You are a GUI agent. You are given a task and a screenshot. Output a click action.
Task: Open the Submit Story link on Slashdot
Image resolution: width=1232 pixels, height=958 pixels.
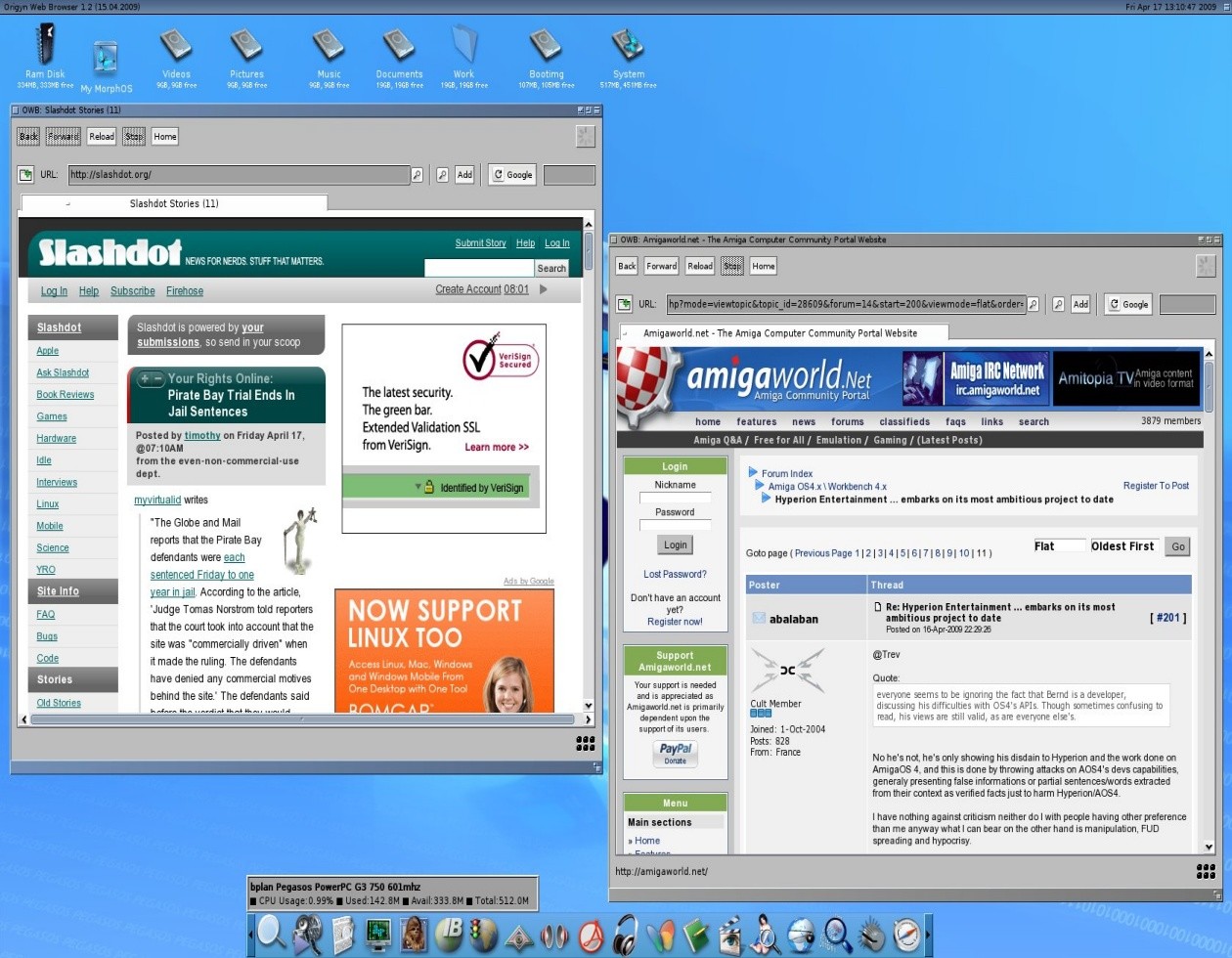(x=480, y=242)
